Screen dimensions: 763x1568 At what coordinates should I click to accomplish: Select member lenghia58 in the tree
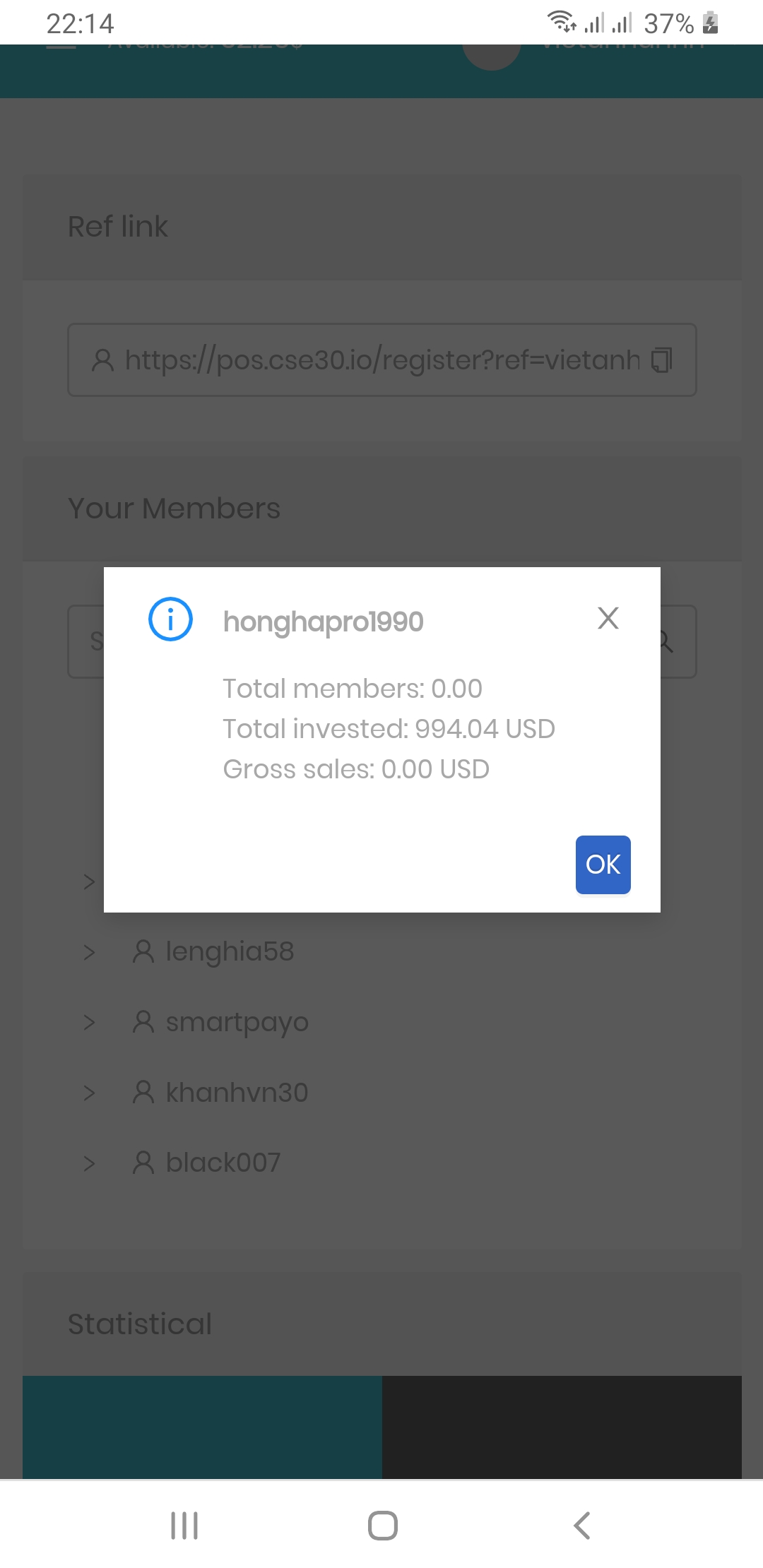point(230,952)
